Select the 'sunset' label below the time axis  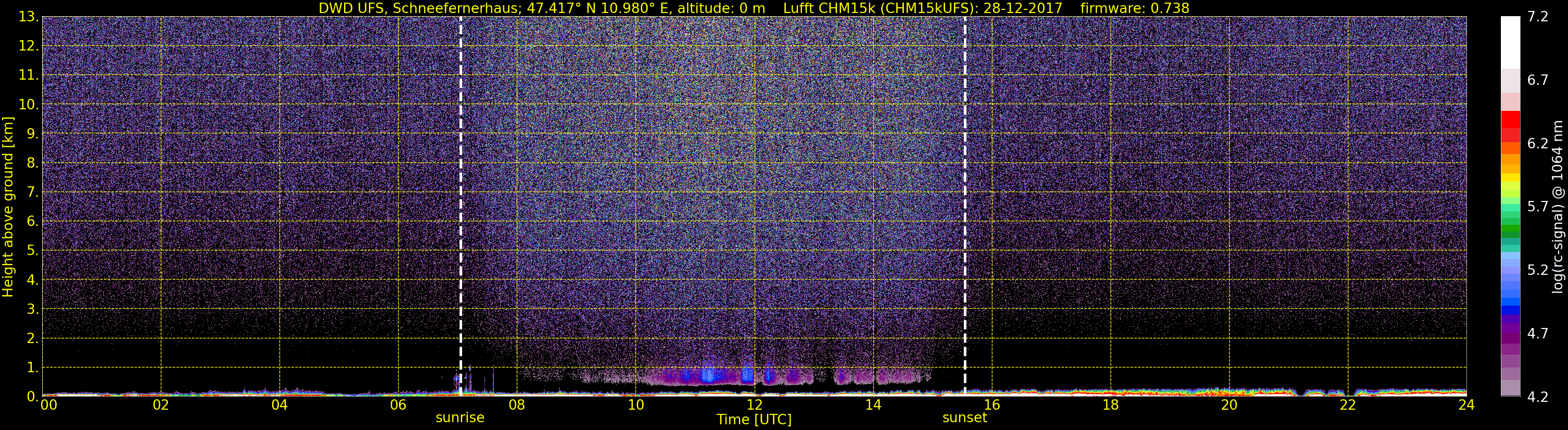965,418
